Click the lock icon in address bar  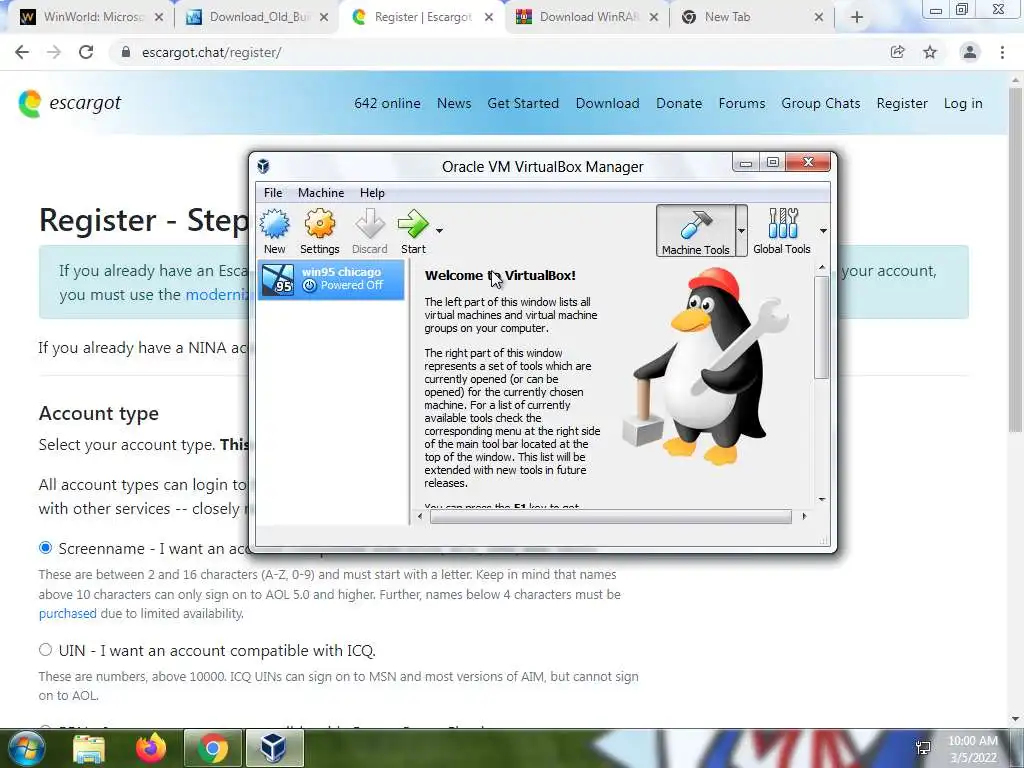click(x=126, y=52)
